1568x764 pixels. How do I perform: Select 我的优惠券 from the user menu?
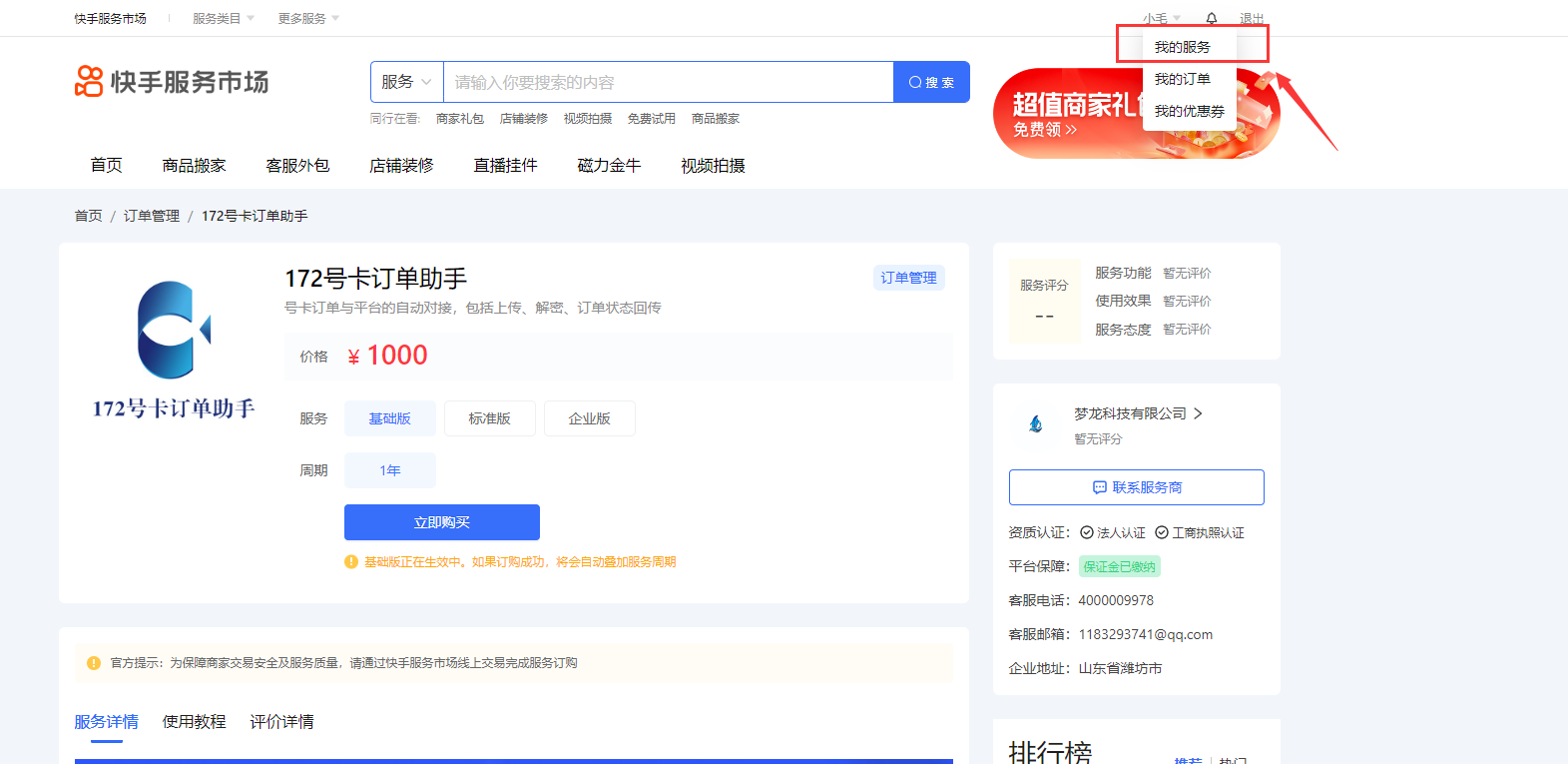click(x=1190, y=111)
